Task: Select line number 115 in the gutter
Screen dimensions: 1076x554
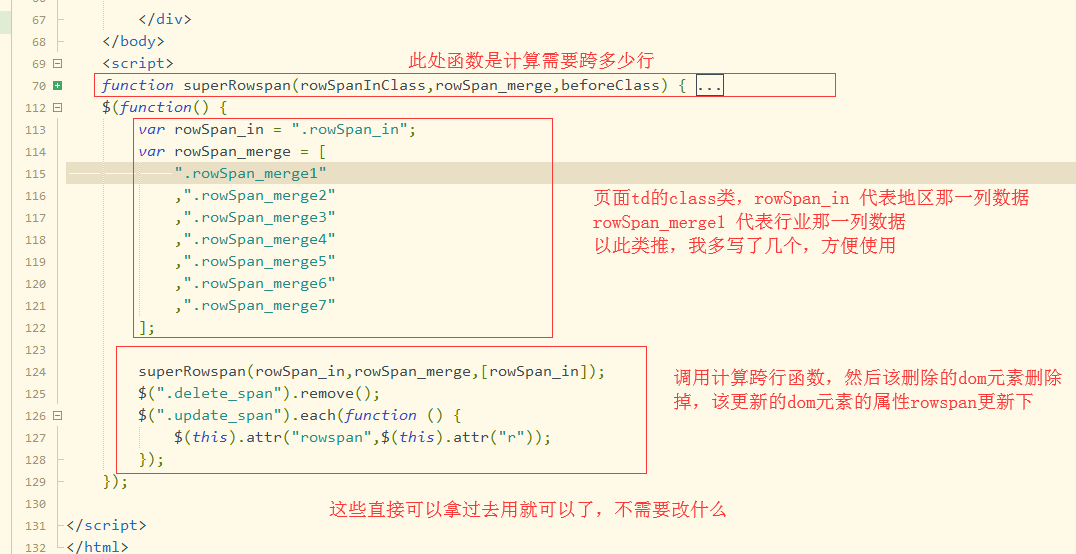Action: click(x=34, y=174)
